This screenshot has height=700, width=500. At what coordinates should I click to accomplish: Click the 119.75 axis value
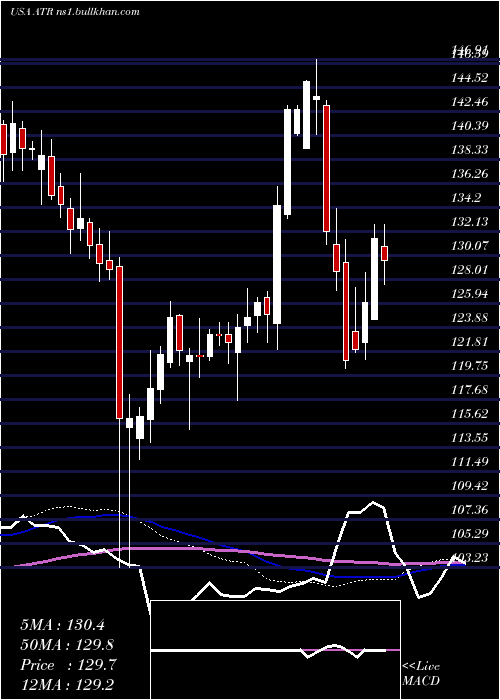(x=470, y=366)
